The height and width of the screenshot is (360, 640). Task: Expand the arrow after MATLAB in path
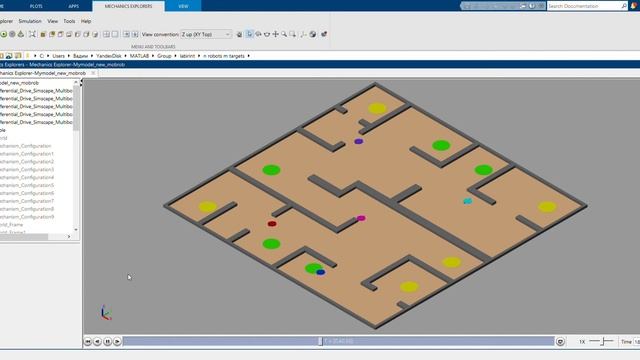153,56
